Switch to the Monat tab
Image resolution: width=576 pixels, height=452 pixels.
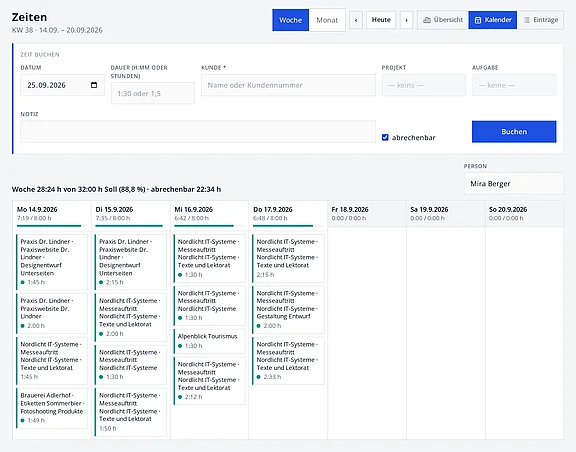[x=327, y=20]
